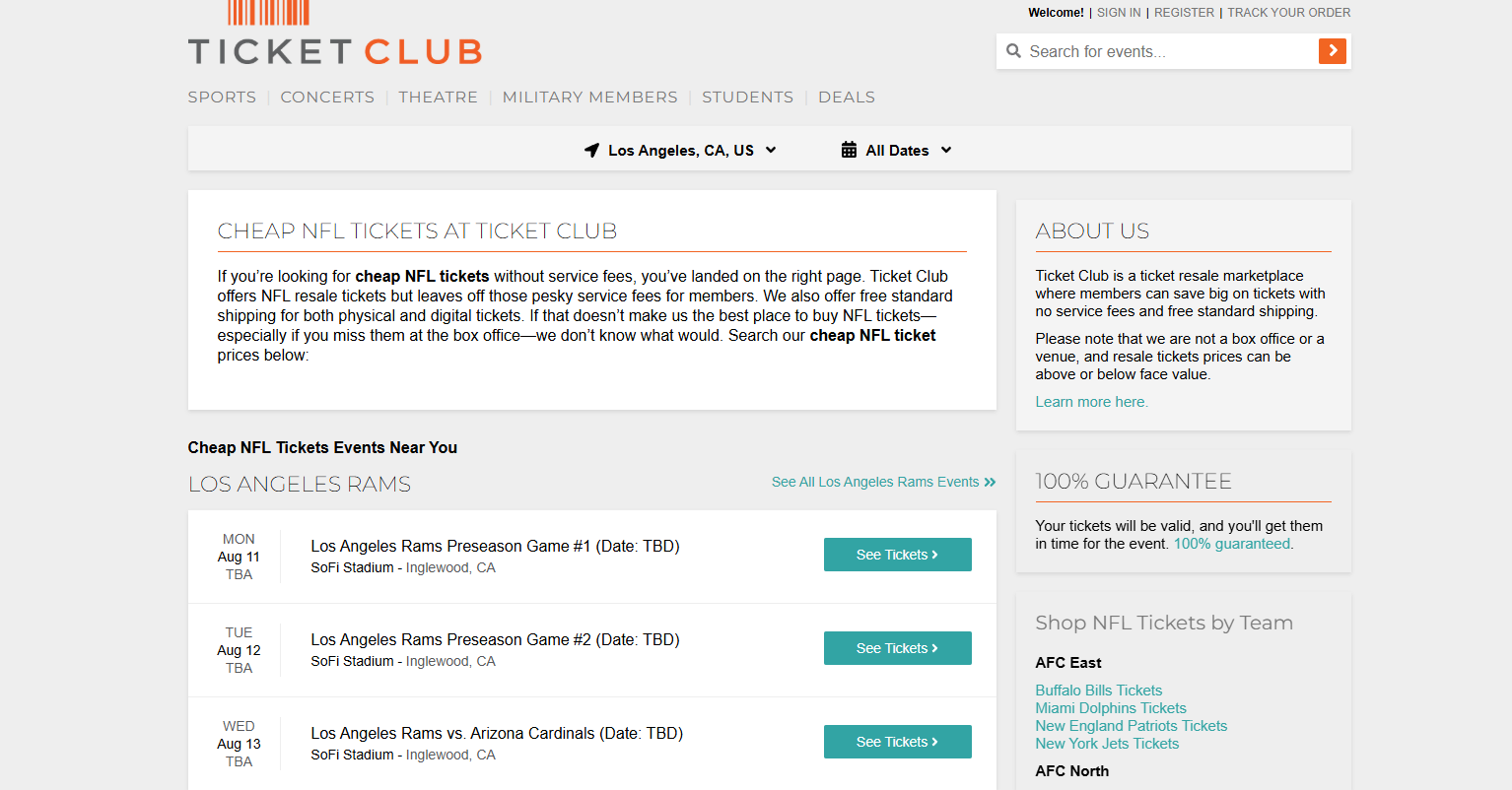The width and height of the screenshot is (1512, 790).
Task: Go to Students page
Action: [x=747, y=98]
